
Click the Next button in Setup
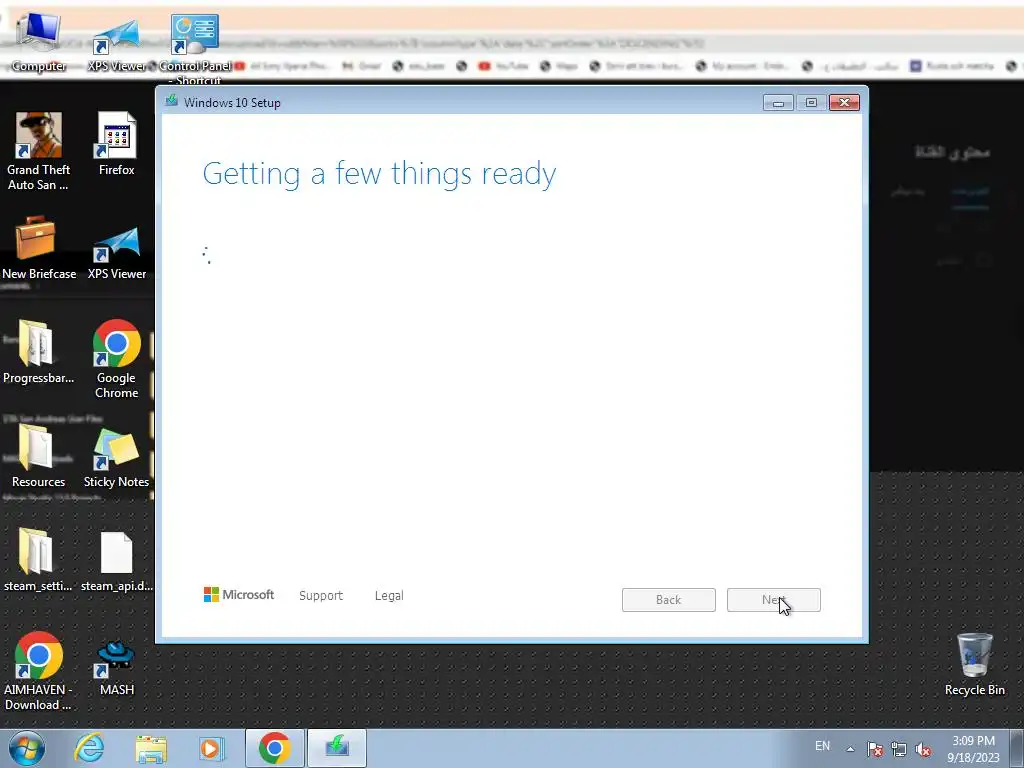pos(773,600)
